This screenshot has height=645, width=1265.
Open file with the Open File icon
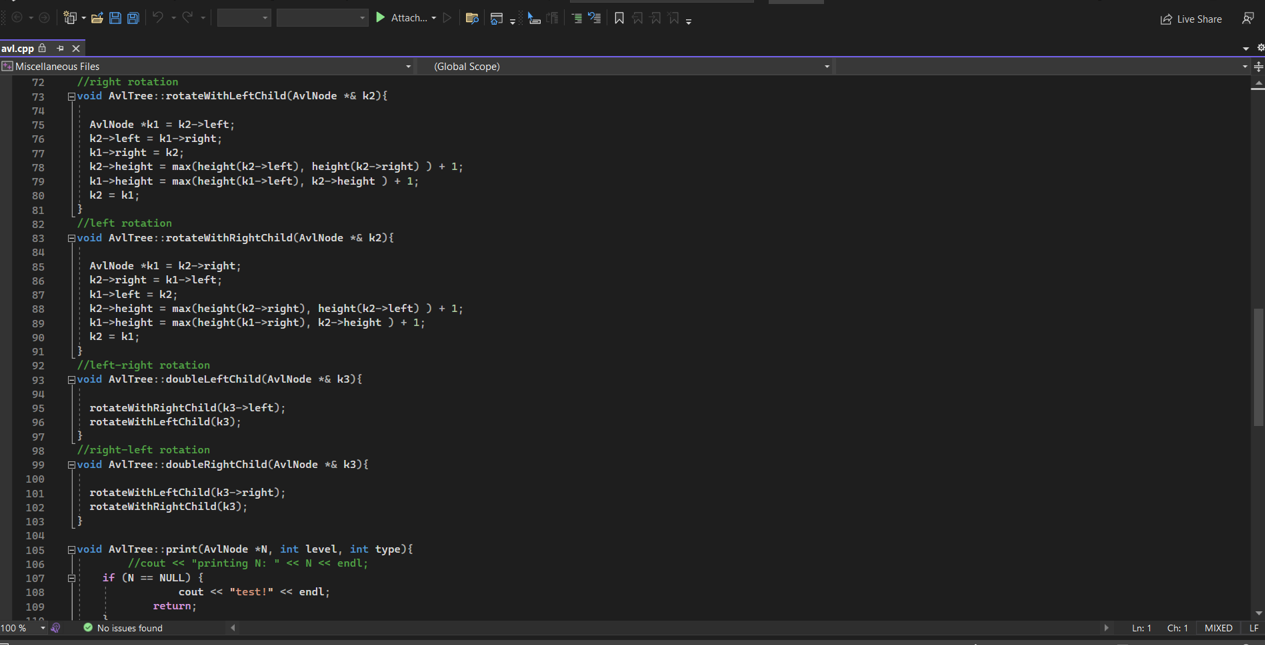(97, 18)
